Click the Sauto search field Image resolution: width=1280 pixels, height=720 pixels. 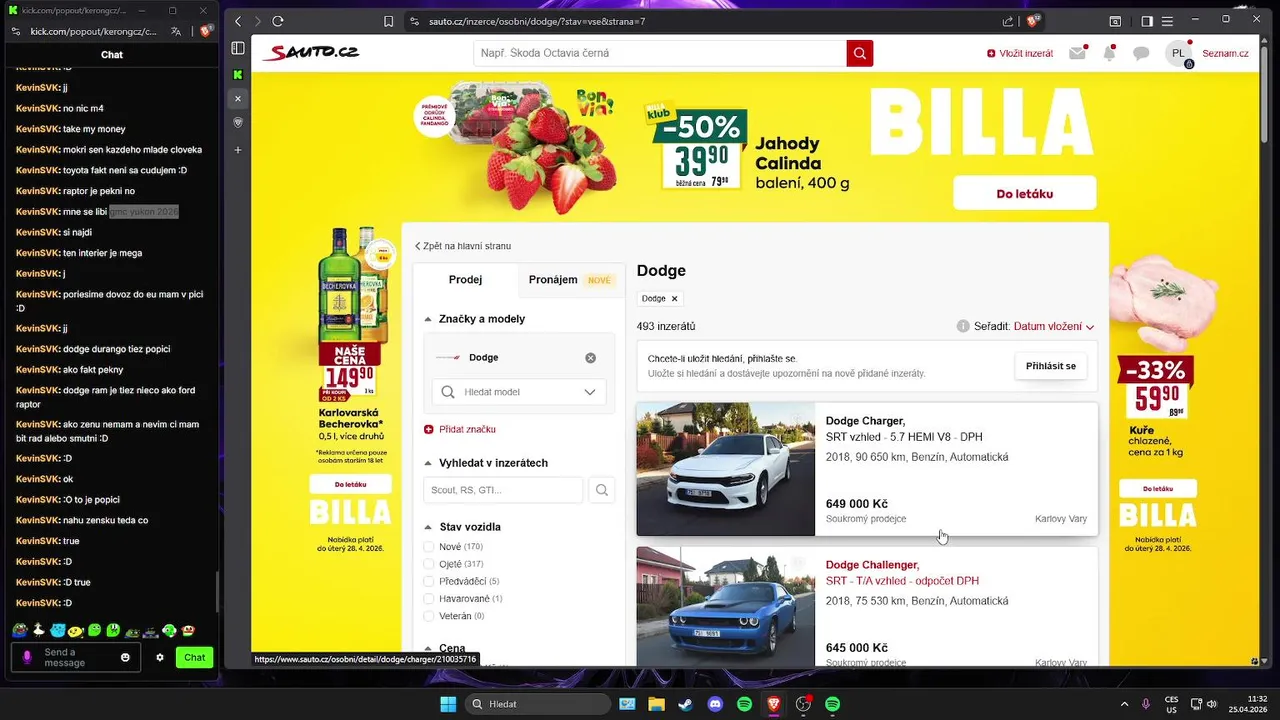[660, 53]
